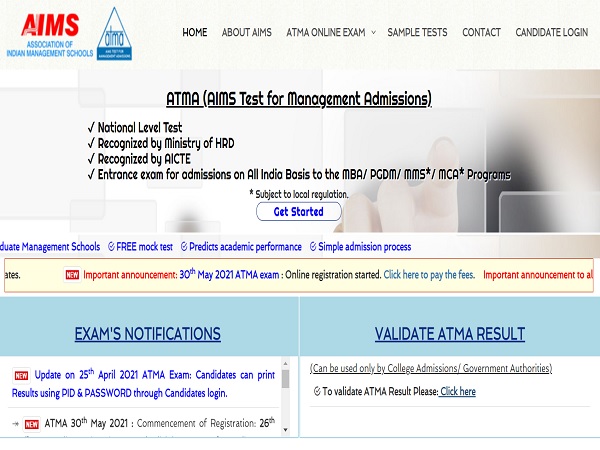Expand the ATMA ONLINE EXAM dropdown menu

(x=330, y=32)
